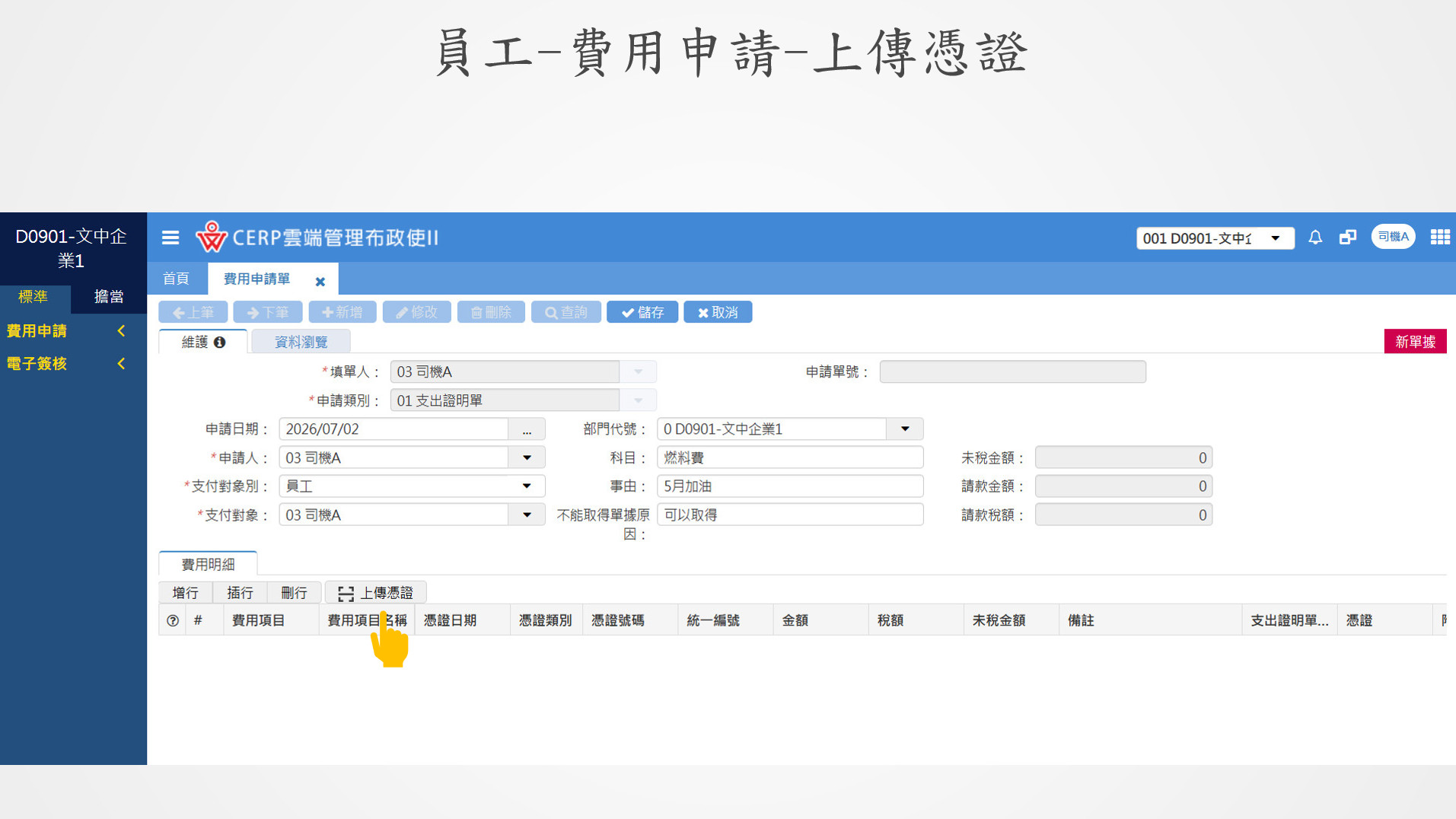Open the 001 D0901 company dropdown

click(1215, 238)
